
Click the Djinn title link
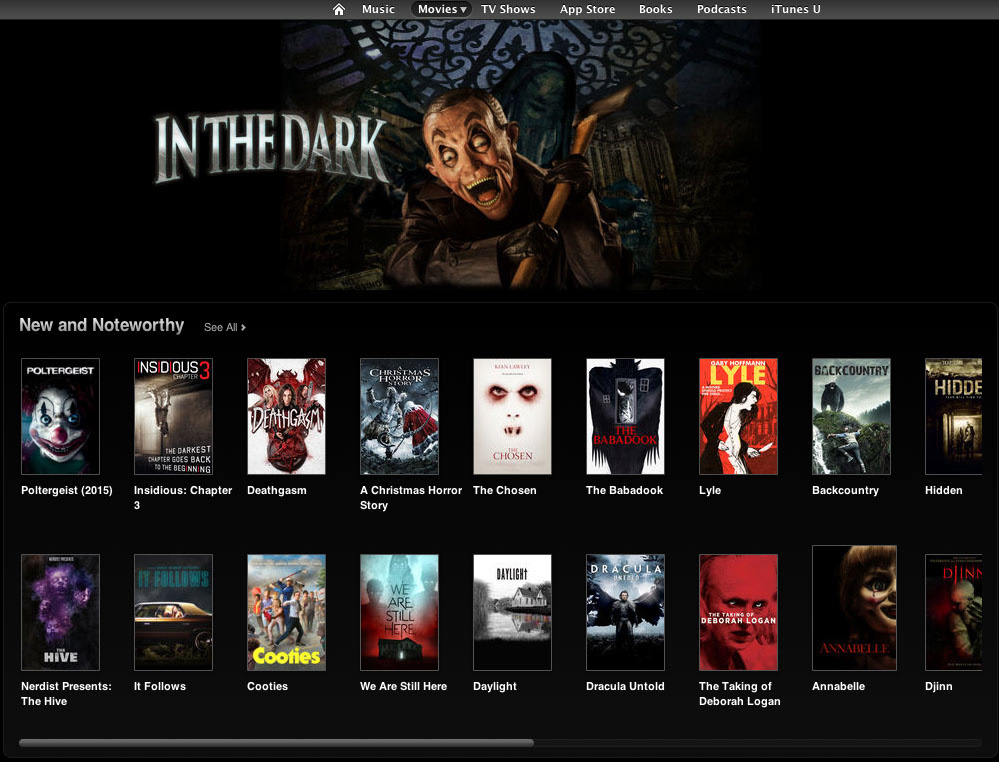(938, 687)
